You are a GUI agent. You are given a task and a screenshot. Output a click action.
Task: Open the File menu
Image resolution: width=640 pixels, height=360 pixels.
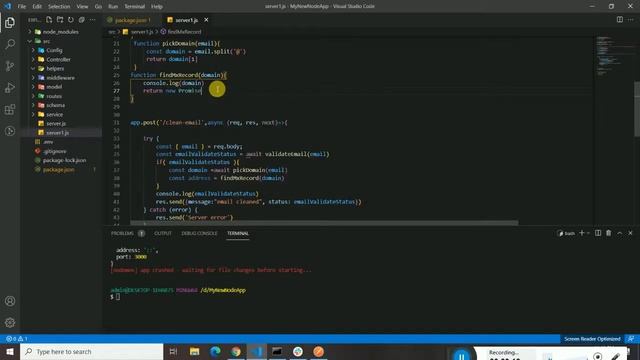click(x=22, y=7)
